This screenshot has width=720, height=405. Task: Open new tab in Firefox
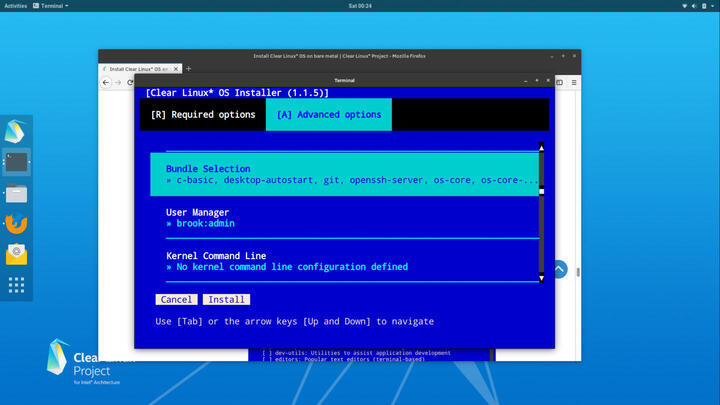coord(188,69)
